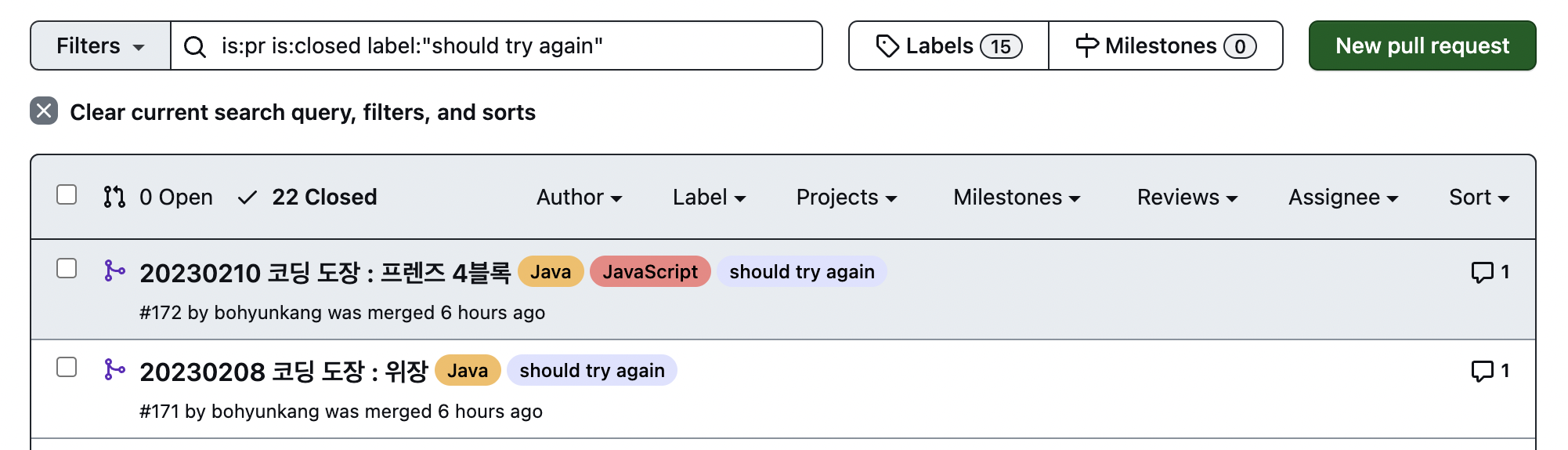
Task: Click the tag icon on Labels button
Action: tap(887, 46)
